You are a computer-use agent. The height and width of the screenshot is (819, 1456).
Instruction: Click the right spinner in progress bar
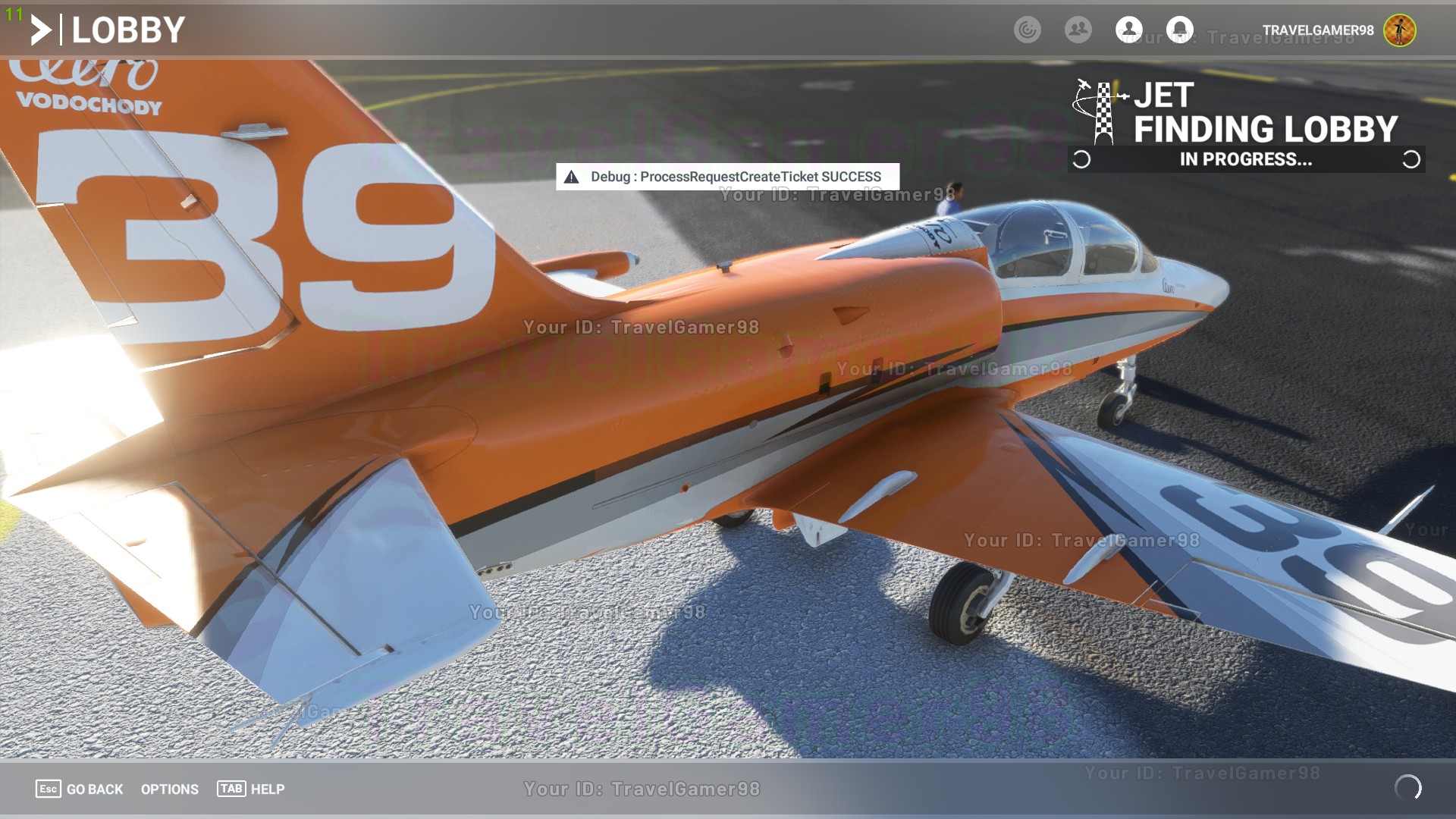[x=1410, y=159]
